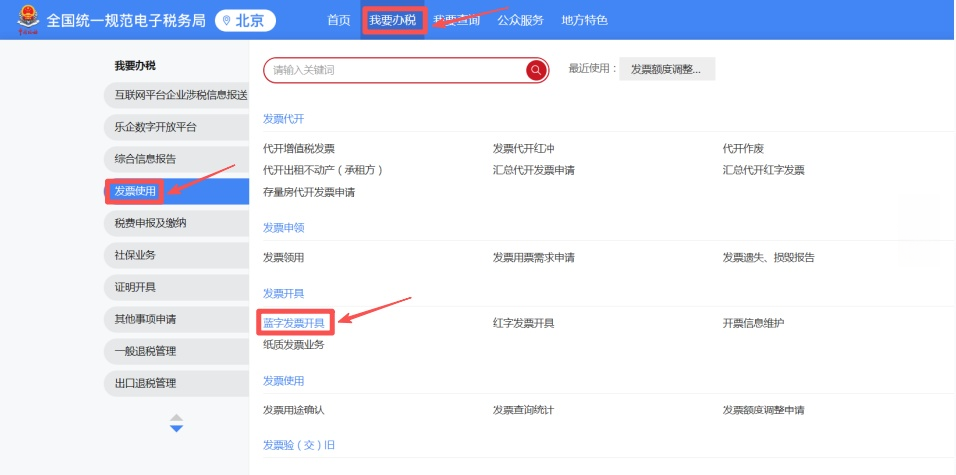This screenshot has width=956, height=475.
Task: Select 一般退税管理 in sidebar
Action: (176, 351)
